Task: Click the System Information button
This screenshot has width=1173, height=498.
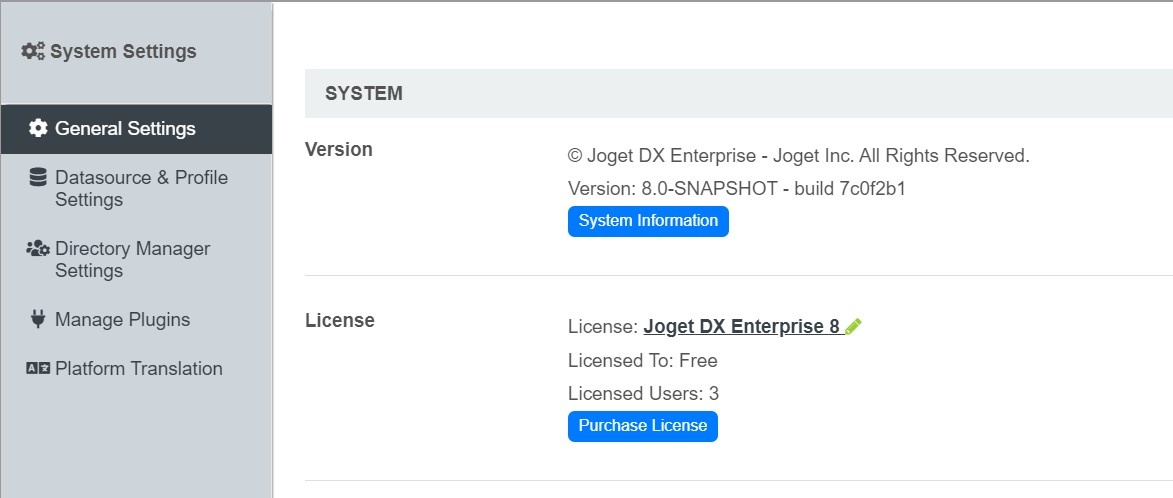Action: pos(648,221)
